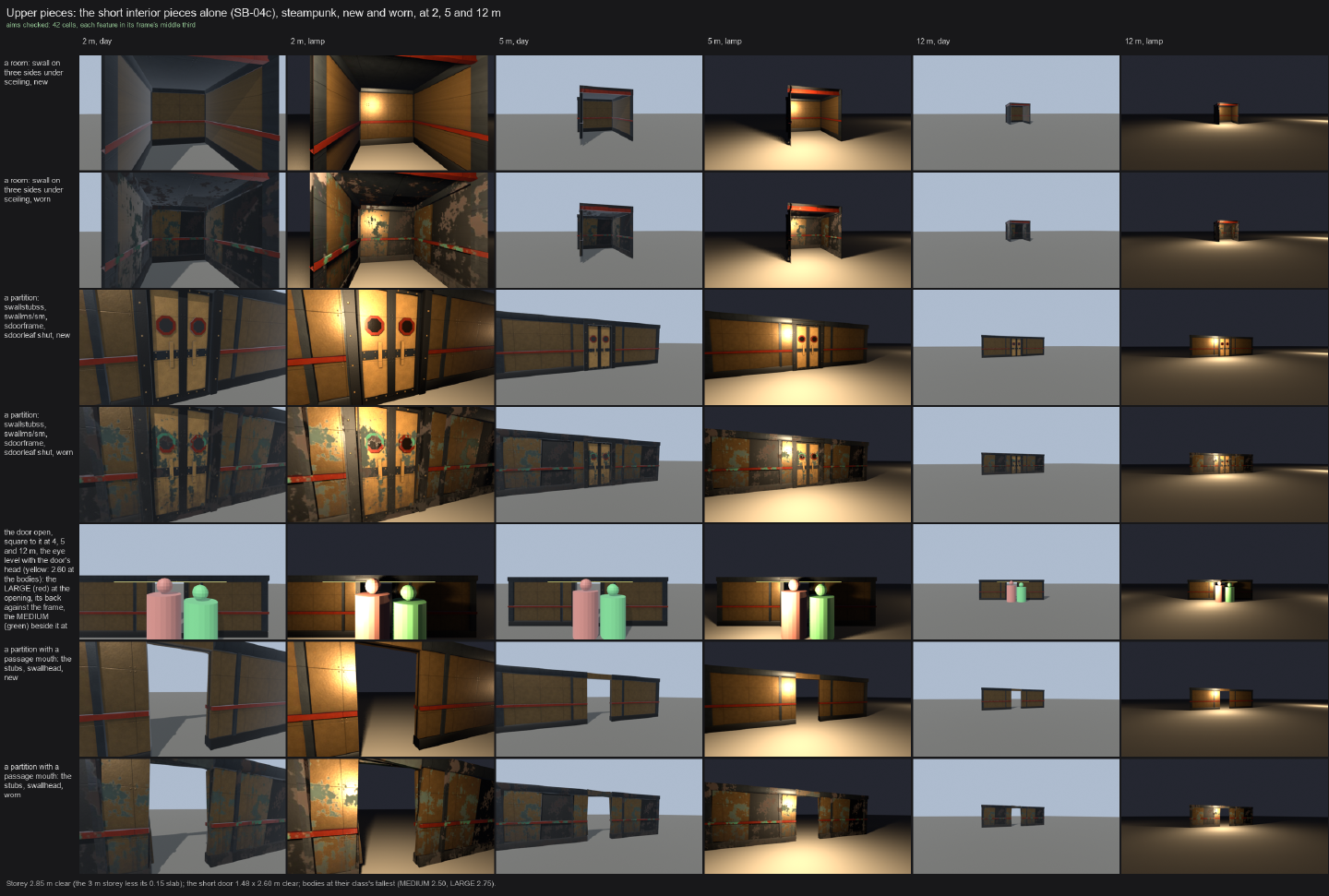Viewport: 1329px width, 896px height.
Task: Click the "2 m, day" column header
Action: [97, 42]
